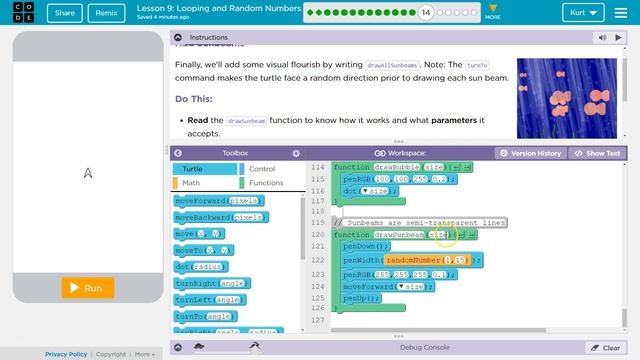Click the lesson title Looping and Random Numbers
Image resolution: width=640 pixels, height=360 pixels.
(x=219, y=8)
